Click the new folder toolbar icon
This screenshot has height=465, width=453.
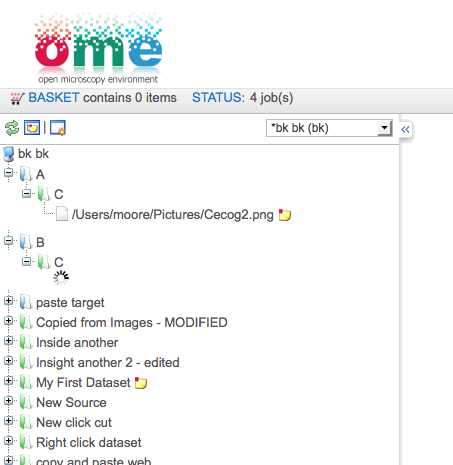[x=32, y=128]
